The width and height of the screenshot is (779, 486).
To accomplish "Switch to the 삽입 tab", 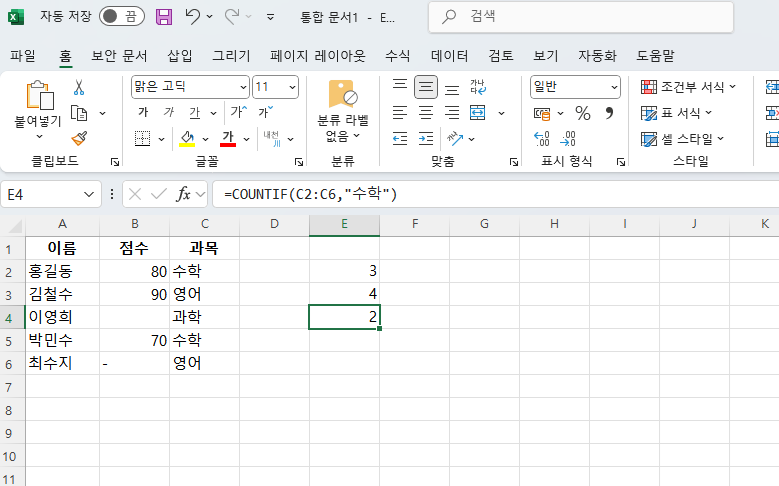I will tap(179, 56).
